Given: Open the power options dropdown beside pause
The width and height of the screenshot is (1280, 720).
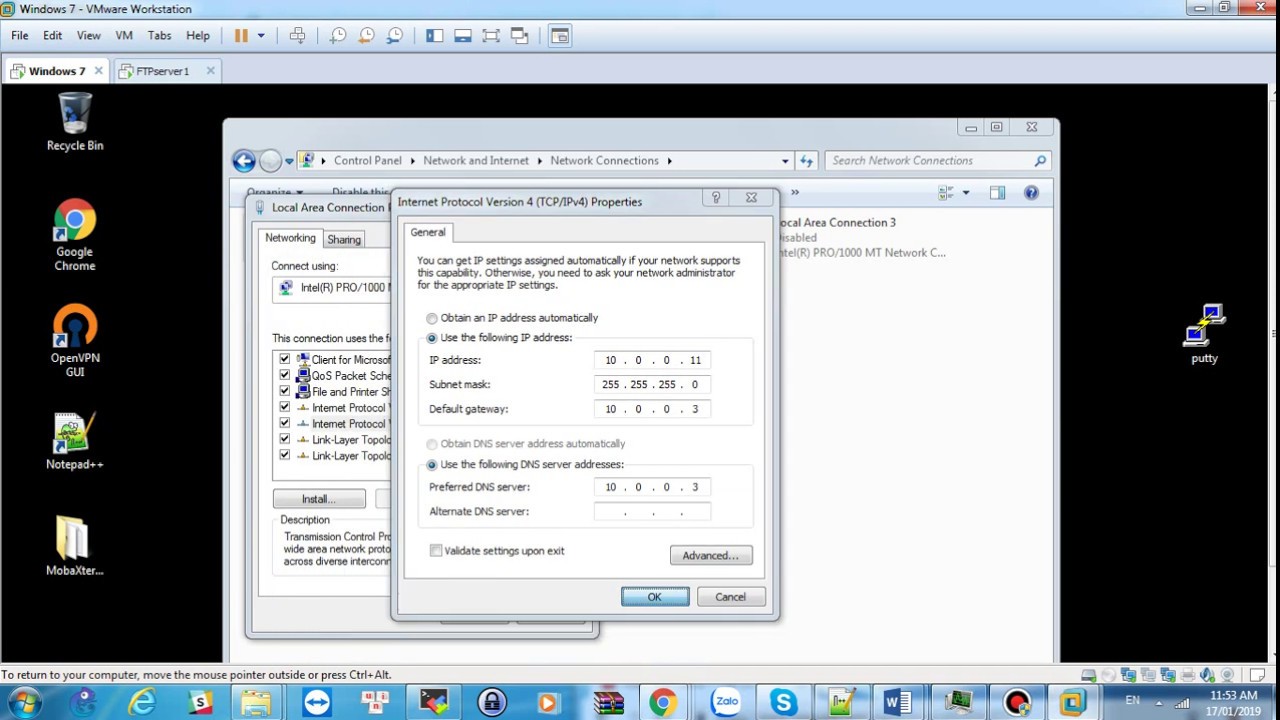Looking at the screenshot, I should pos(261,36).
